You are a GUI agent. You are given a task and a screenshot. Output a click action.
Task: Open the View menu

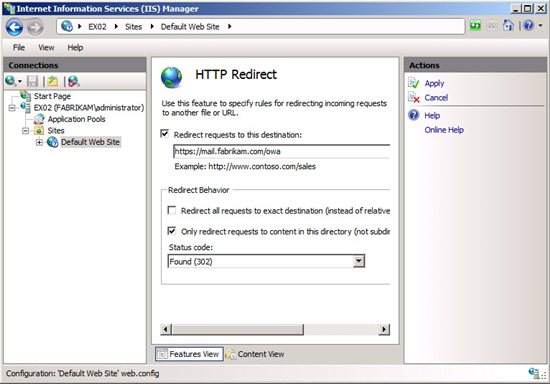[x=46, y=48]
